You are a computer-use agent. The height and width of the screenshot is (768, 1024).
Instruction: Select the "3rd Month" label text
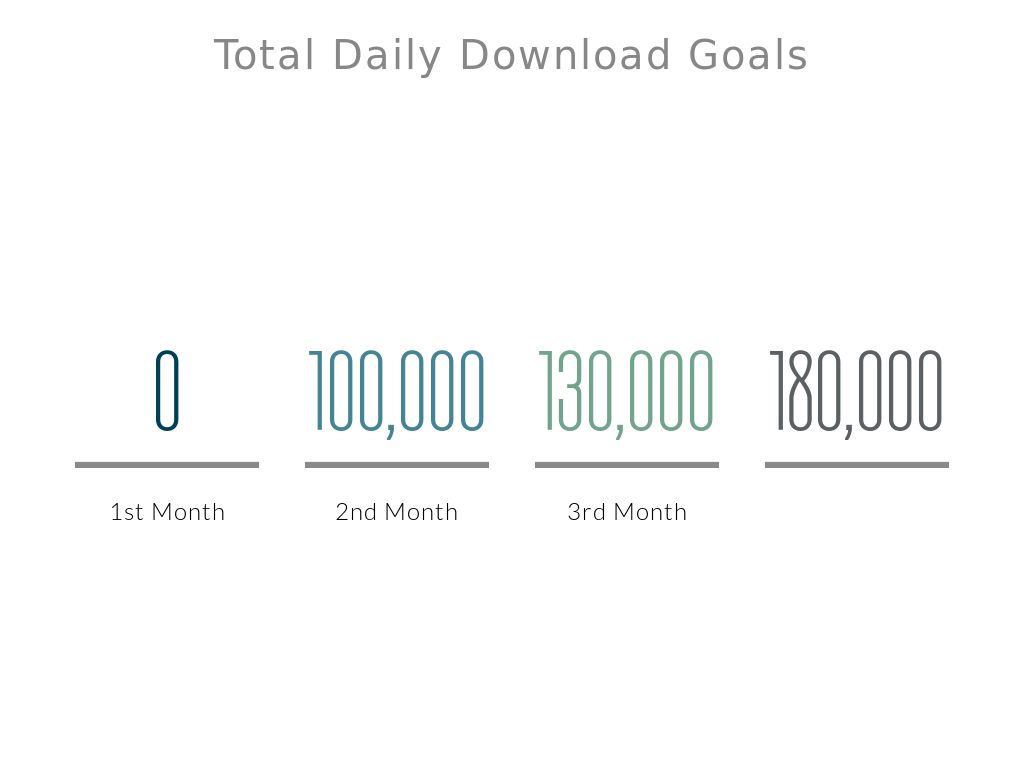pos(627,512)
